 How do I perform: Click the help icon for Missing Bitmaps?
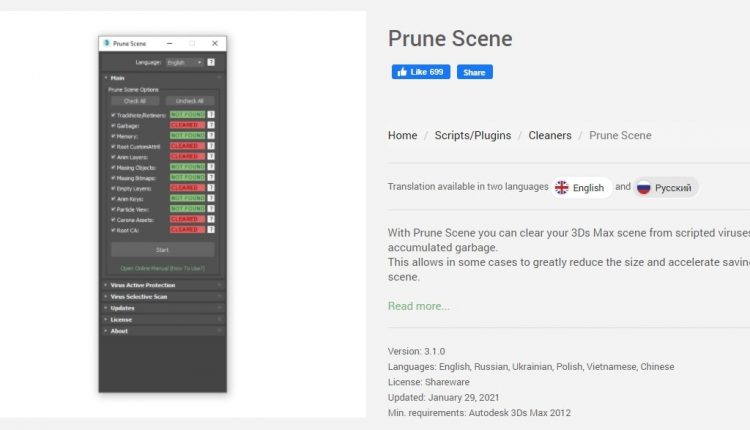coord(212,177)
